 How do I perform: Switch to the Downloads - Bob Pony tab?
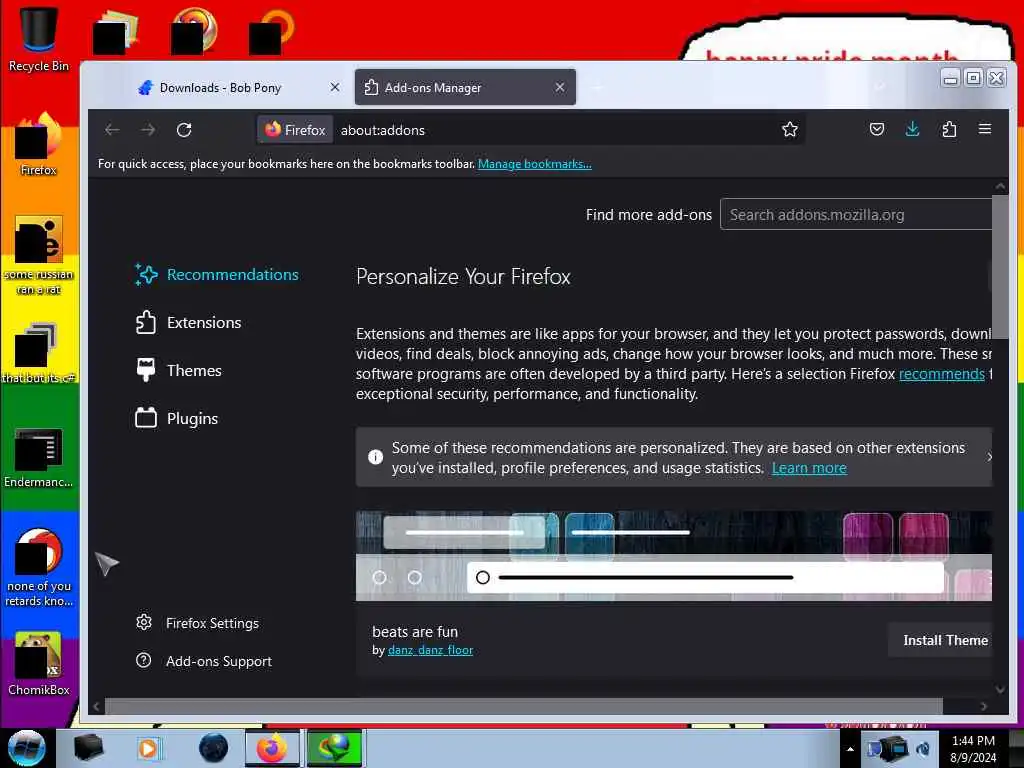point(238,87)
